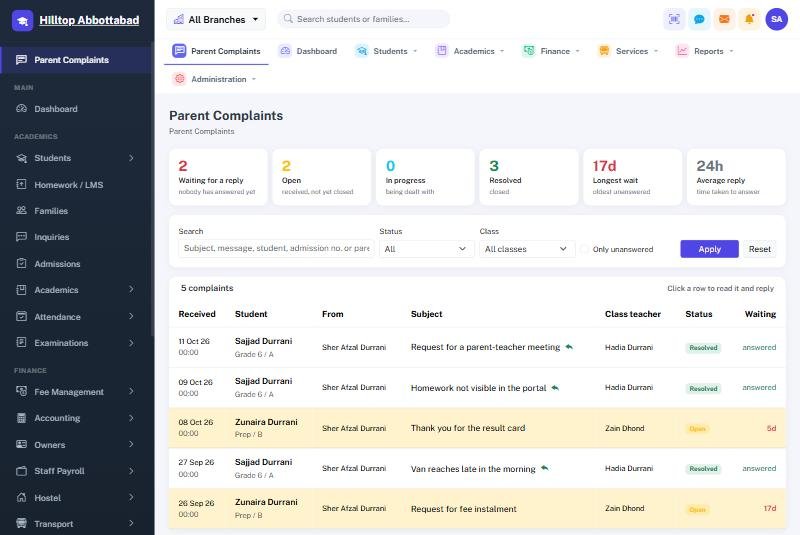Expand the Attendance sidebar chevron

click(131, 317)
